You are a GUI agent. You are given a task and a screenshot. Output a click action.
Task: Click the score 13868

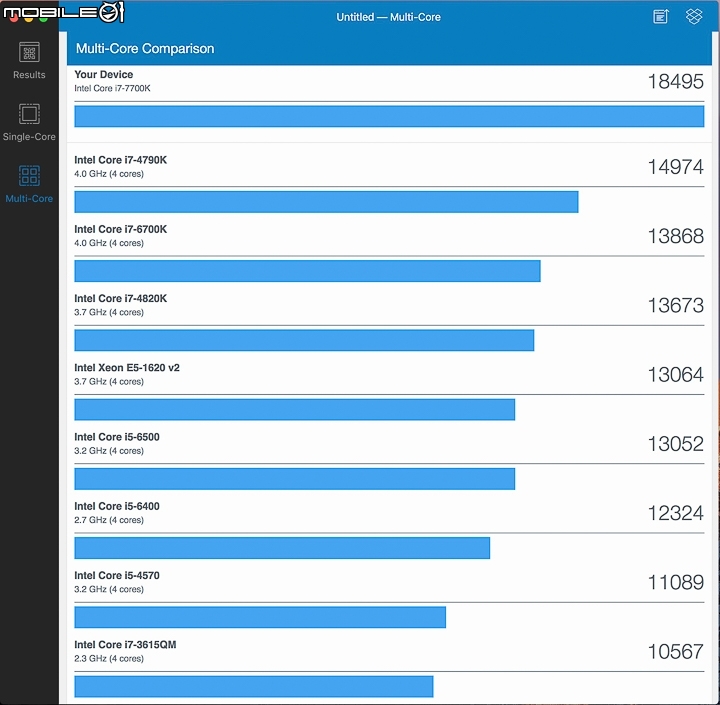click(675, 237)
